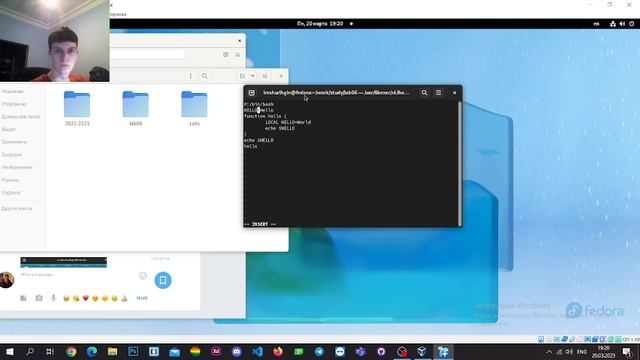Image resolution: width=640 pixels, height=360 pixels.
Task: Open the Files hamburger menu
Action: pyautogui.click(x=265, y=76)
